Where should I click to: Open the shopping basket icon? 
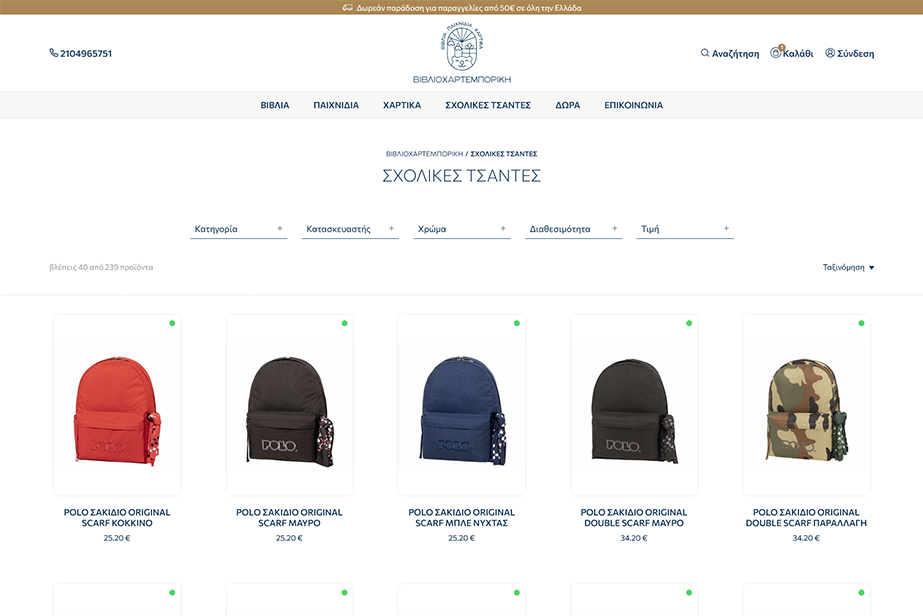coord(776,53)
